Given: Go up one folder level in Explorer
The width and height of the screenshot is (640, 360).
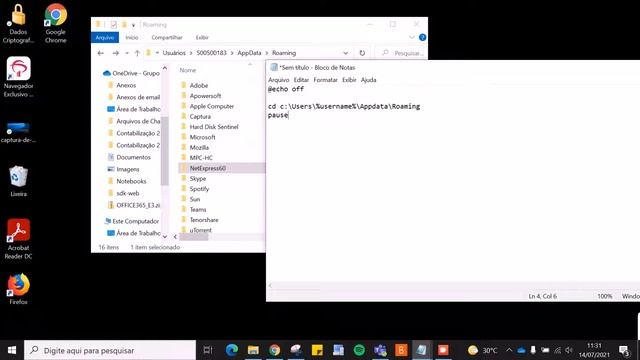Looking at the screenshot, I should (138, 53).
